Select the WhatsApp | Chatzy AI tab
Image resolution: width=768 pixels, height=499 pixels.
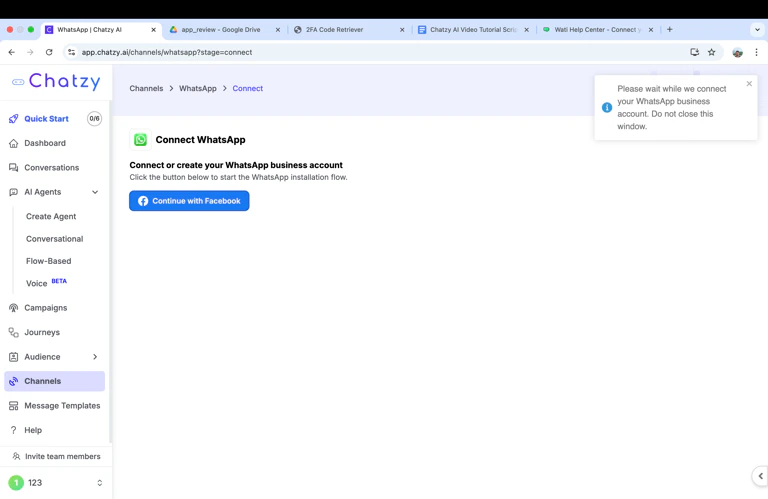click(x=89, y=29)
